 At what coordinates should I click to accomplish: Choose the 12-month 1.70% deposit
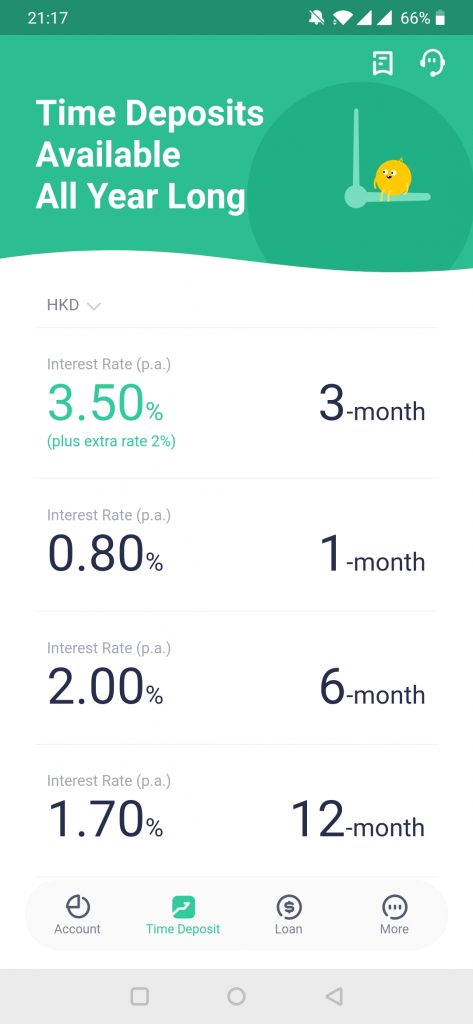(x=236, y=810)
